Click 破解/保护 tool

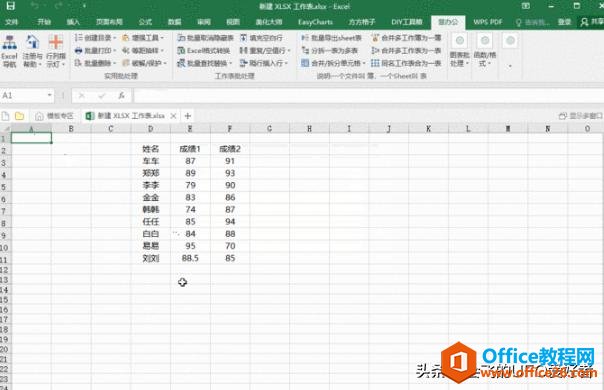pos(144,63)
